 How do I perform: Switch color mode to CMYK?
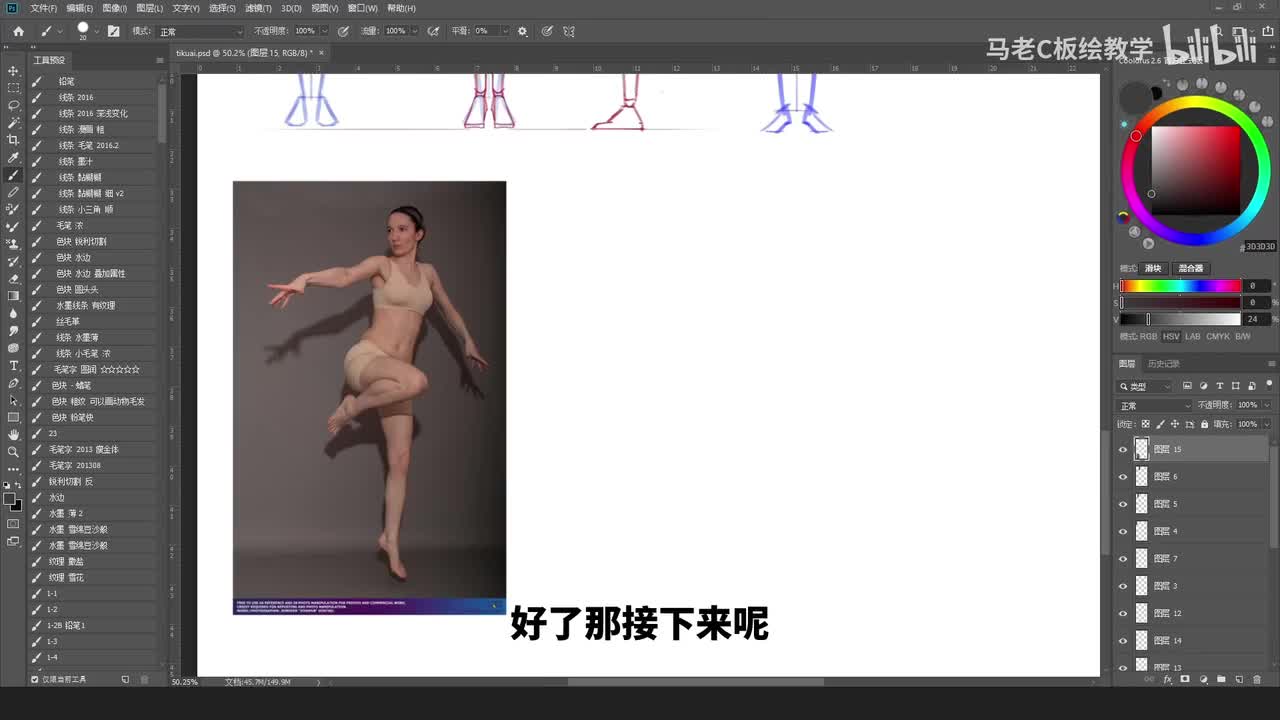pyautogui.click(x=1218, y=336)
